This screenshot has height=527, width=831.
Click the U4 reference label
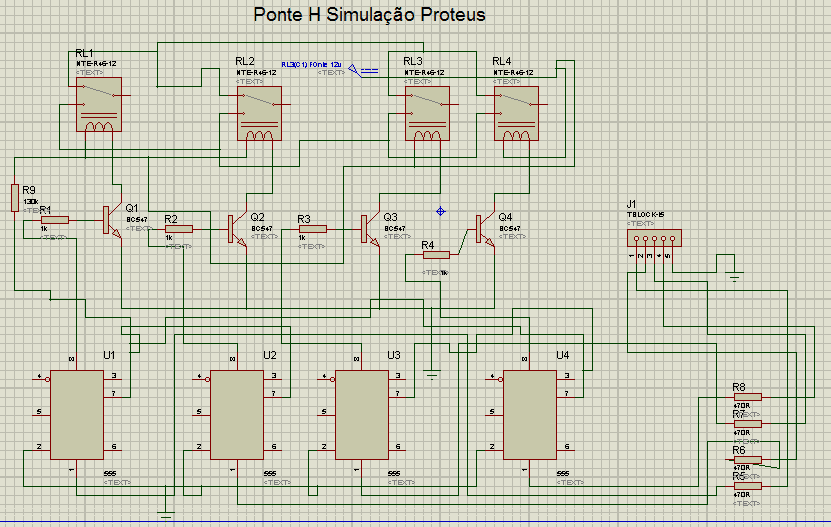(x=563, y=355)
